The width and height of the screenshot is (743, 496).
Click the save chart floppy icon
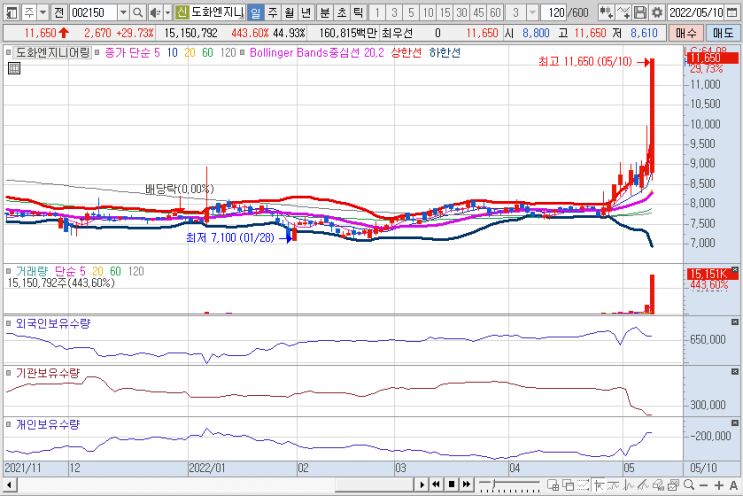(640, 13)
